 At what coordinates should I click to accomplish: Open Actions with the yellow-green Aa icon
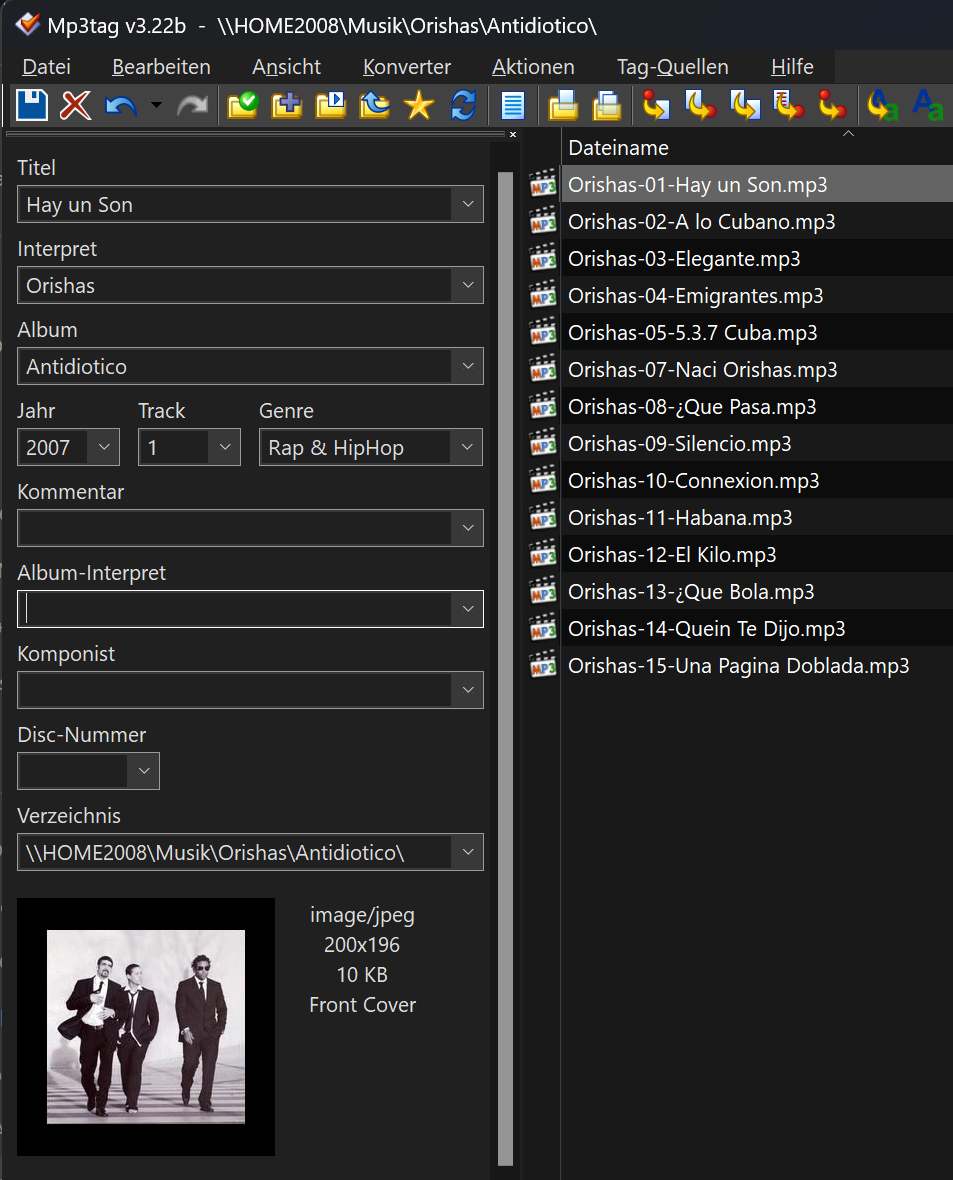click(883, 105)
